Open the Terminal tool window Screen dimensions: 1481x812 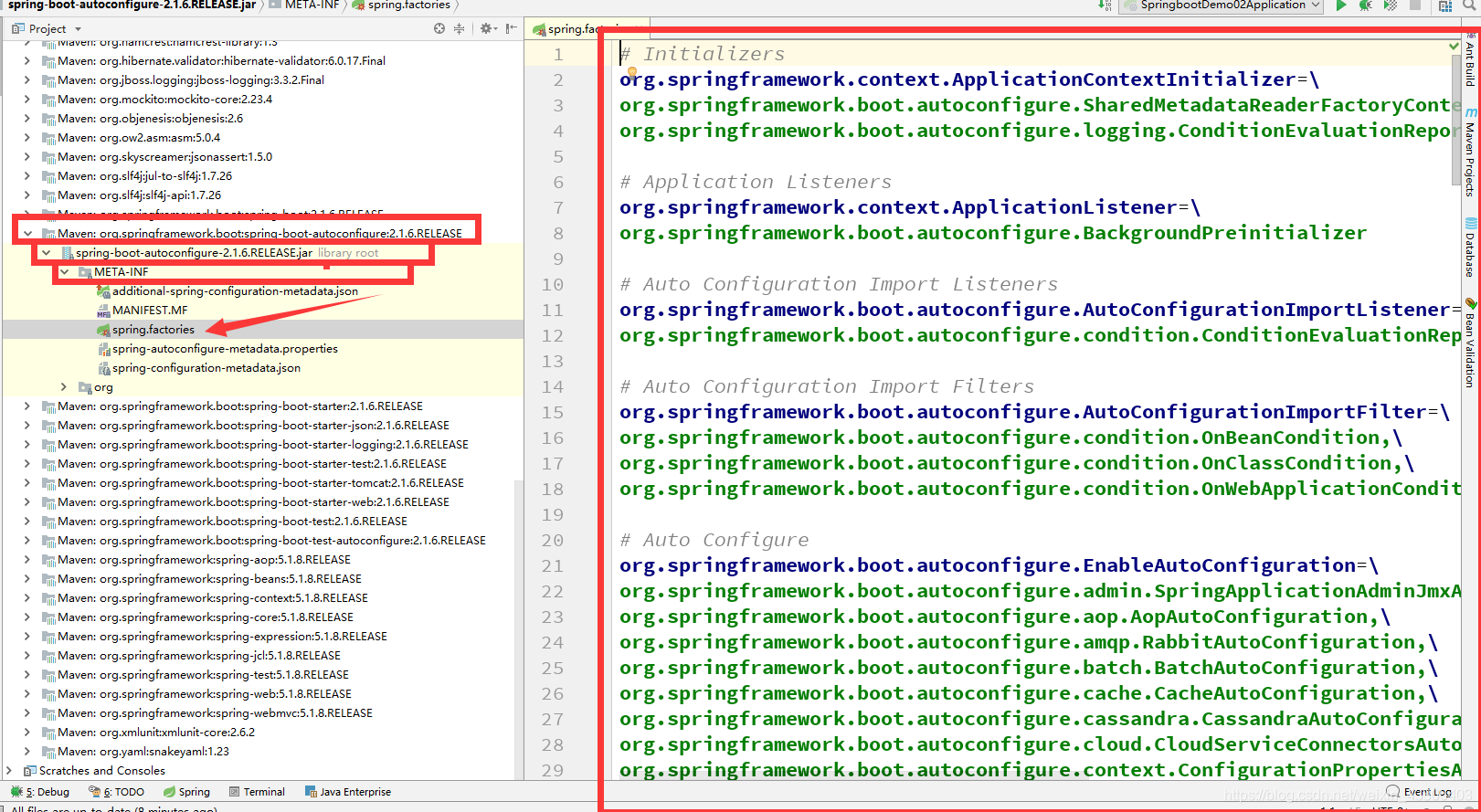coord(257,792)
